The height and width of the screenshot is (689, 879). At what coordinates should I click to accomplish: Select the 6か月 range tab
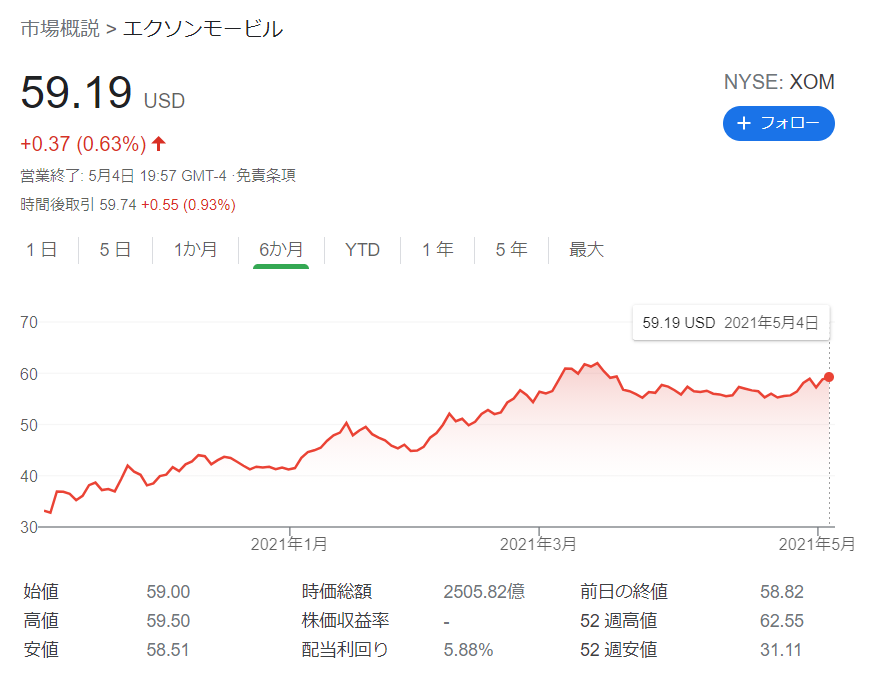pyautogui.click(x=281, y=249)
